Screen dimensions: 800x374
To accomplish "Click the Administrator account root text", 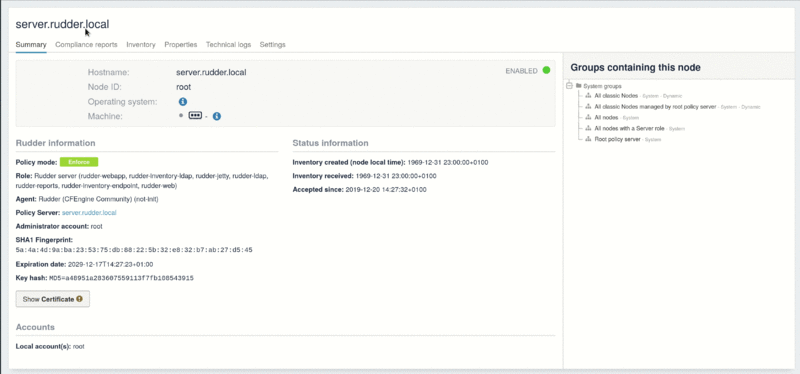I will pos(97,226).
